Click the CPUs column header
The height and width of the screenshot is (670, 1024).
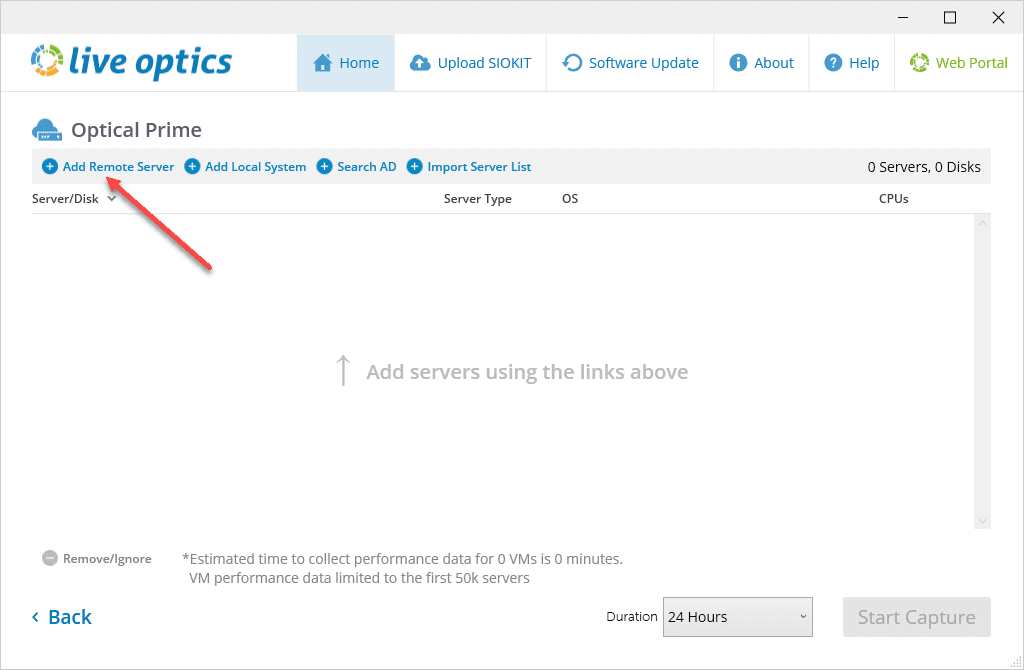pos(893,199)
